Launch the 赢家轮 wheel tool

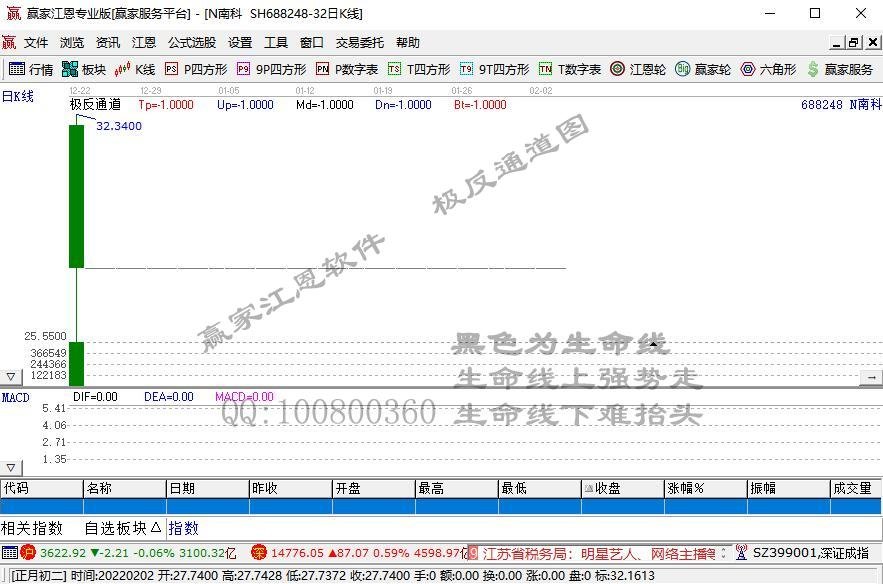coord(703,69)
